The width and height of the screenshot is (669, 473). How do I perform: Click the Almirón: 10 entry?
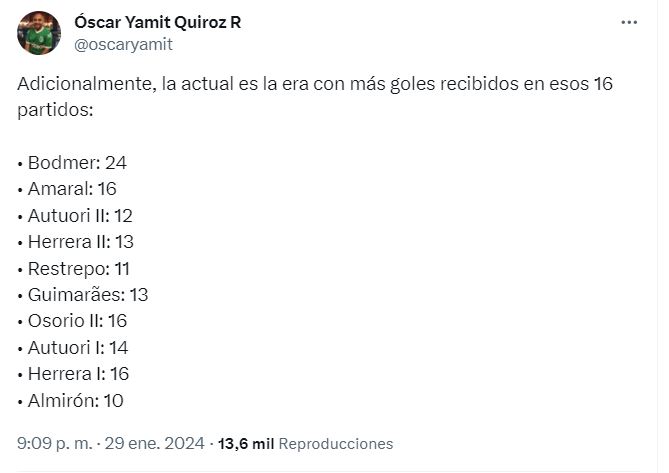75,401
